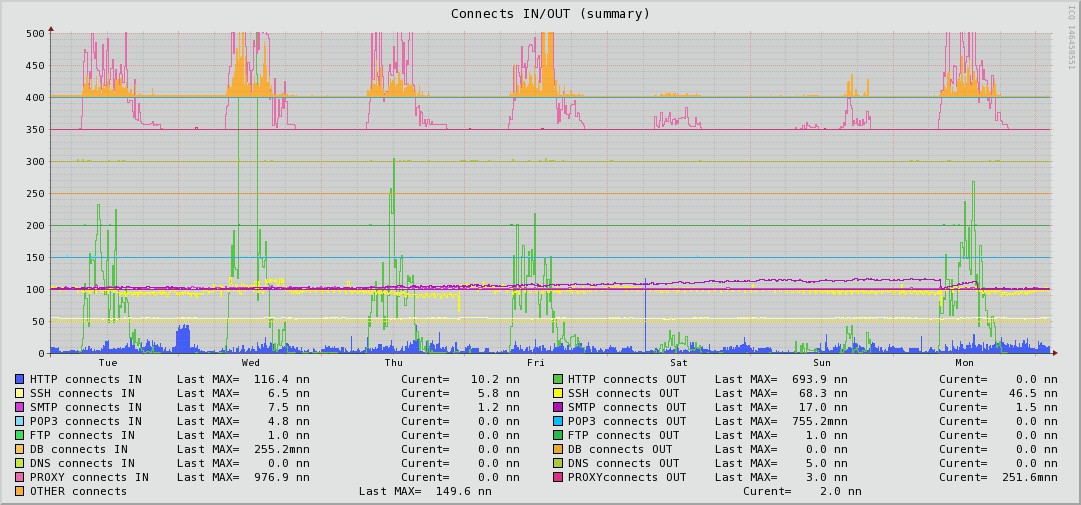Click the Last MAX value "255.2mnn"

[282, 449]
